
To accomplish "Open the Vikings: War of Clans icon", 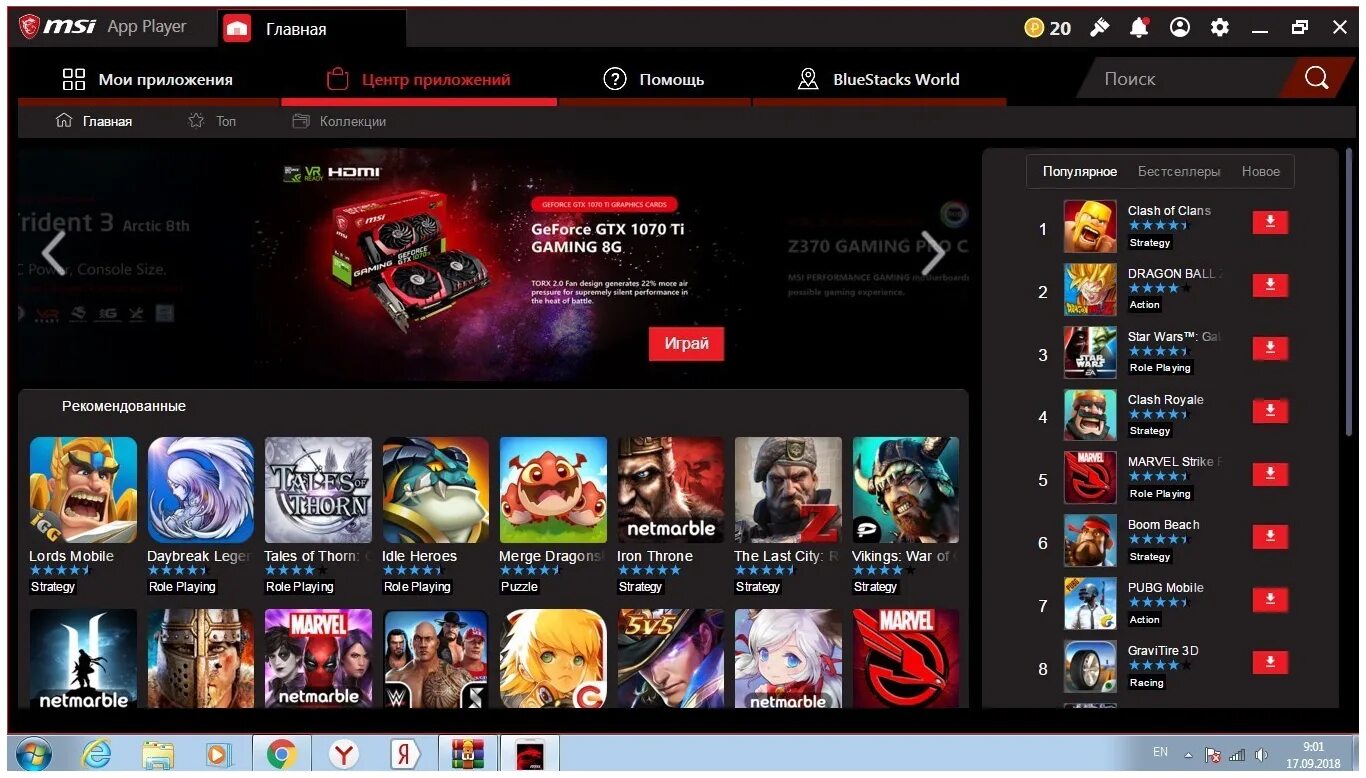I will pyautogui.click(x=906, y=490).
